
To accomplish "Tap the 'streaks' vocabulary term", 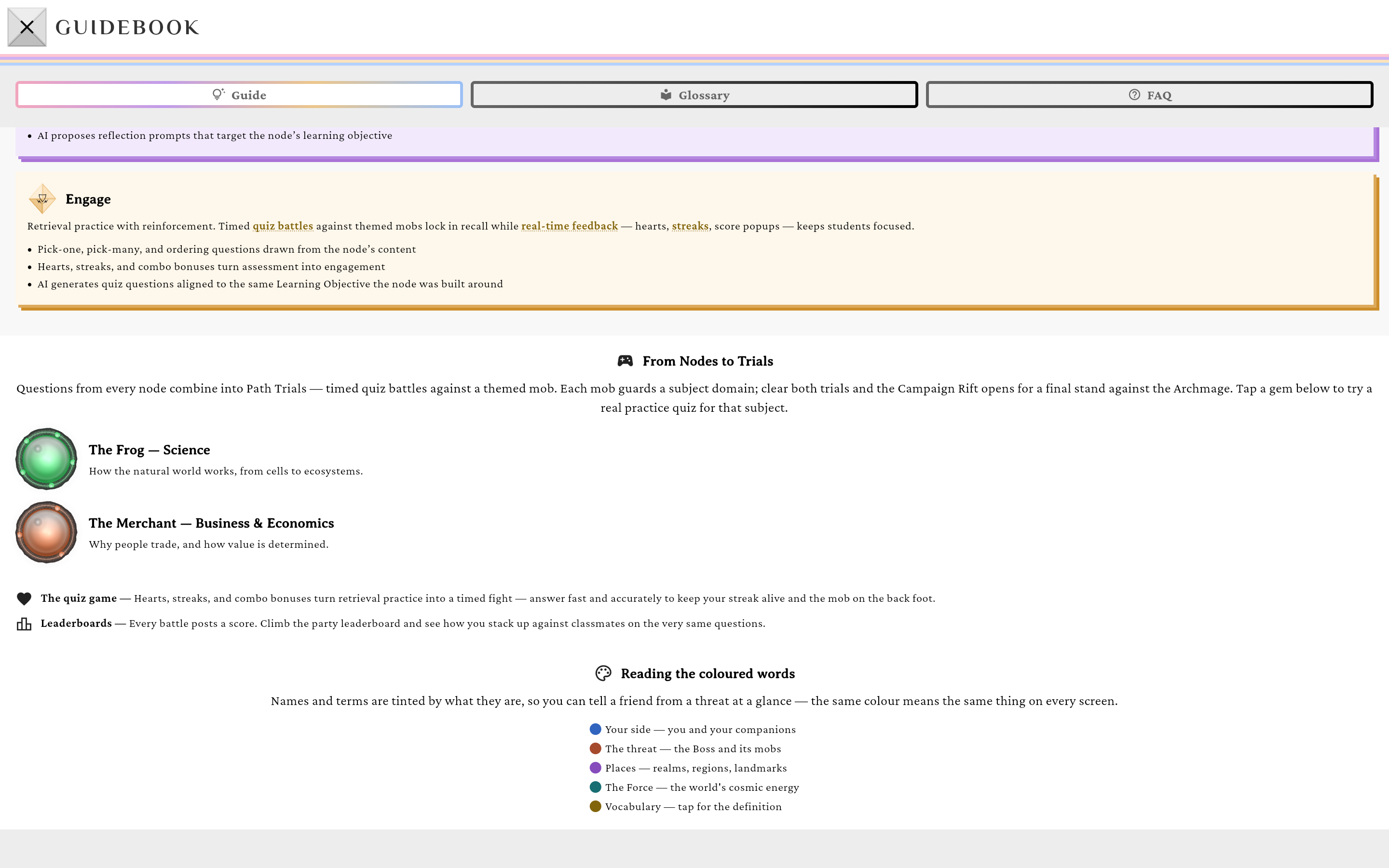I will (690, 226).
